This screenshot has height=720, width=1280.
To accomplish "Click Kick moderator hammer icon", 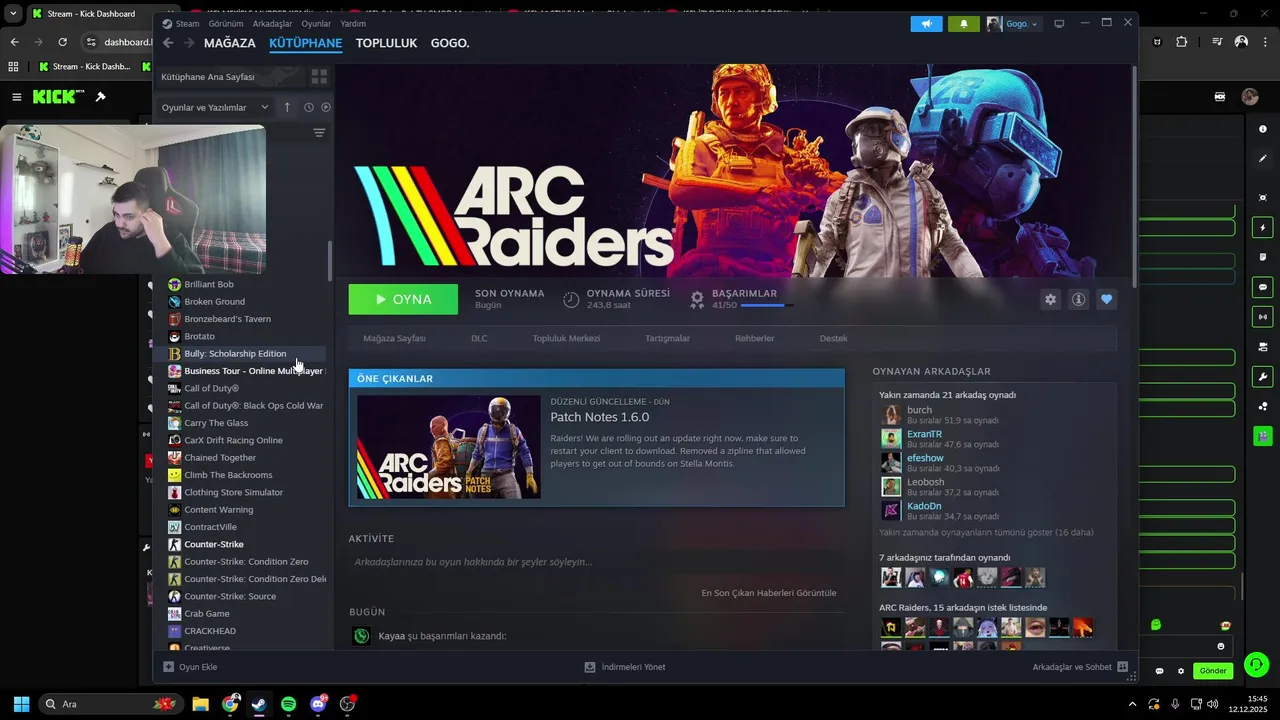I will 100,97.
